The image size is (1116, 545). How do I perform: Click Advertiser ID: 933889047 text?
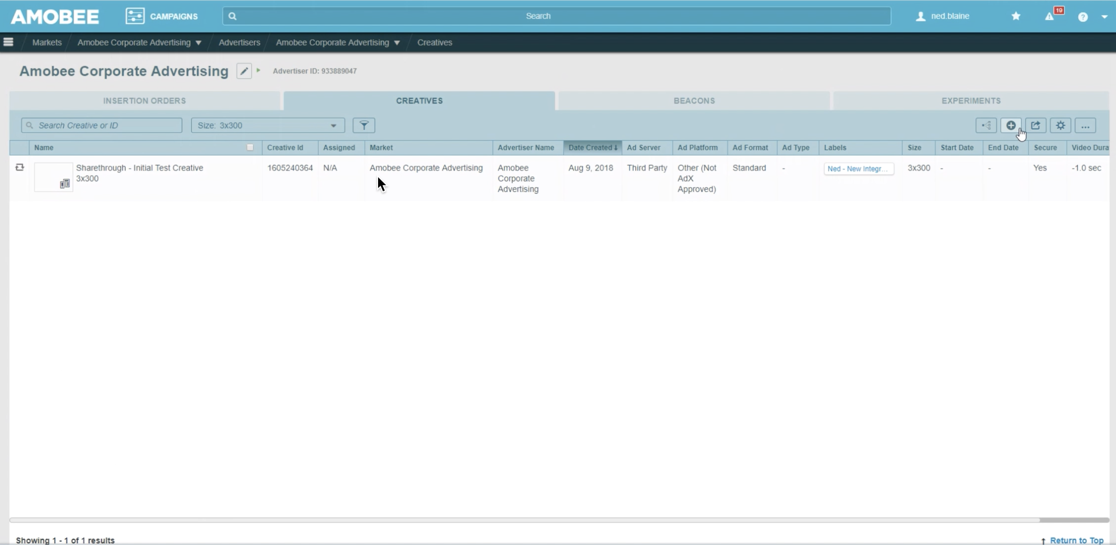click(x=315, y=71)
